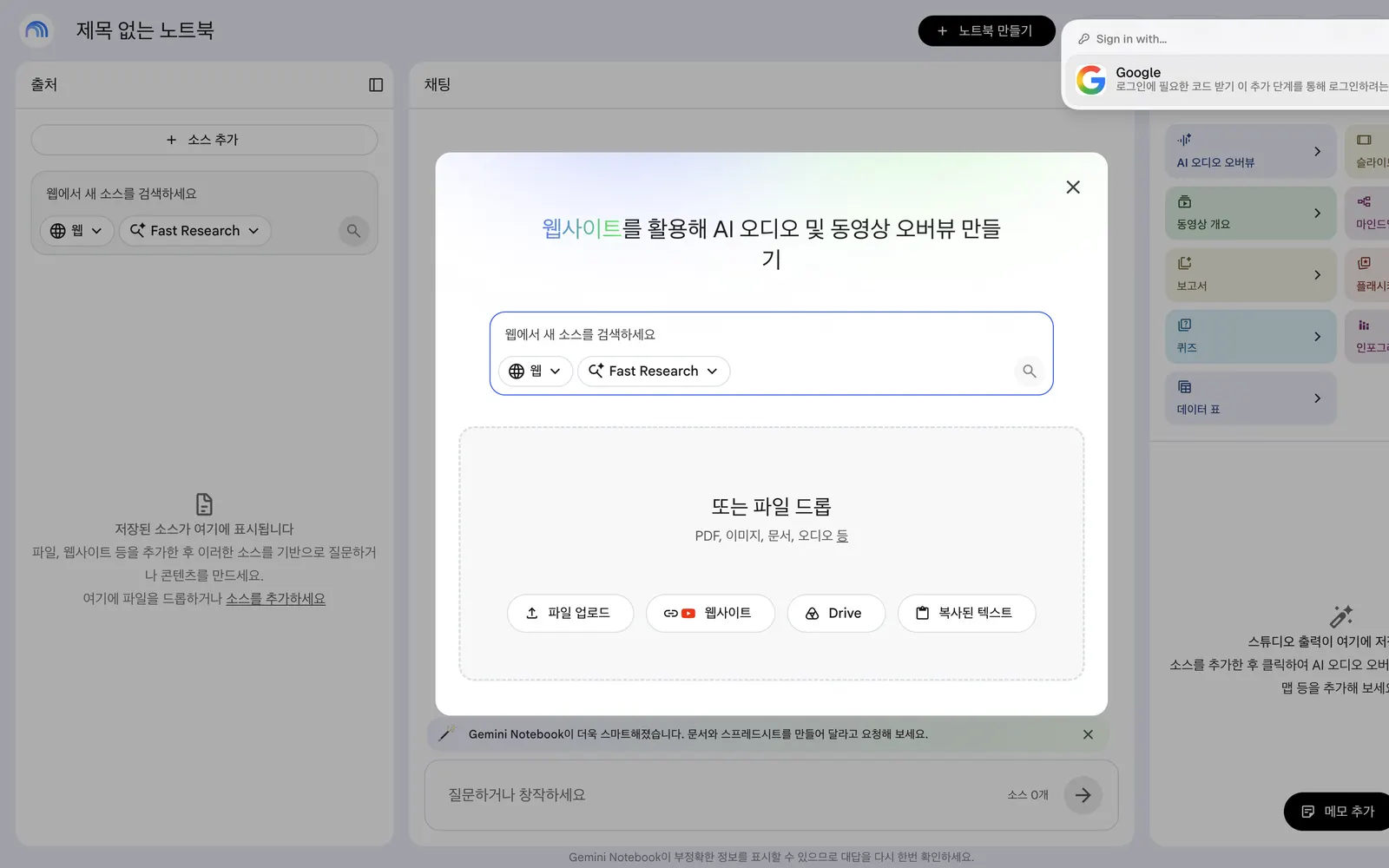Click the underlined 등 link under file drop

click(x=842, y=536)
